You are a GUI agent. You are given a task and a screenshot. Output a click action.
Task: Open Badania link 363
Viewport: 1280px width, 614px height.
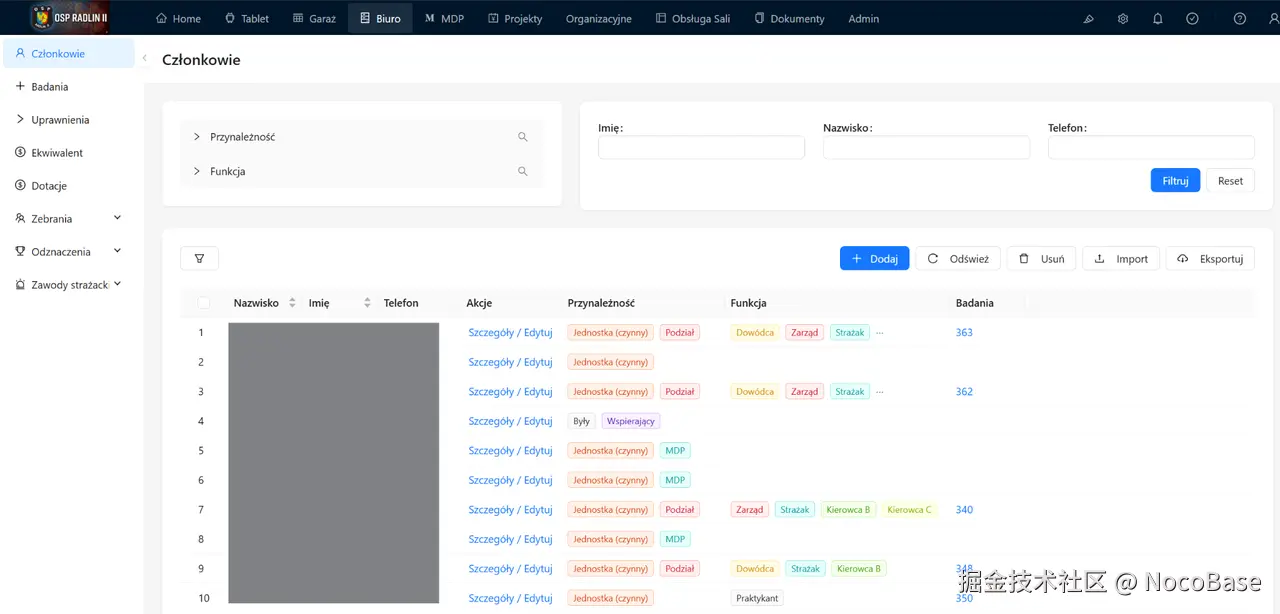[x=964, y=333]
